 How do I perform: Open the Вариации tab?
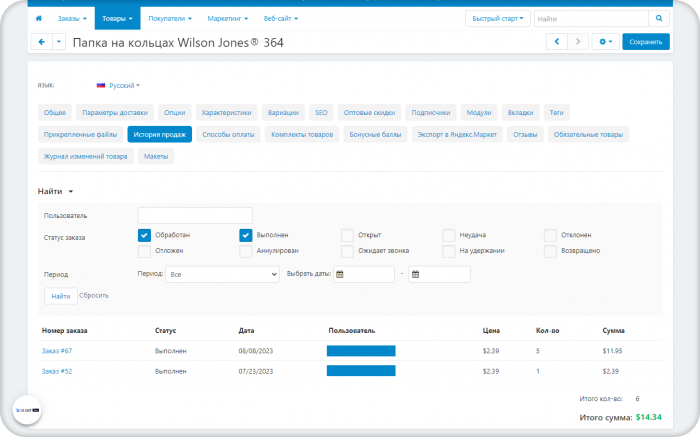[x=283, y=112]
